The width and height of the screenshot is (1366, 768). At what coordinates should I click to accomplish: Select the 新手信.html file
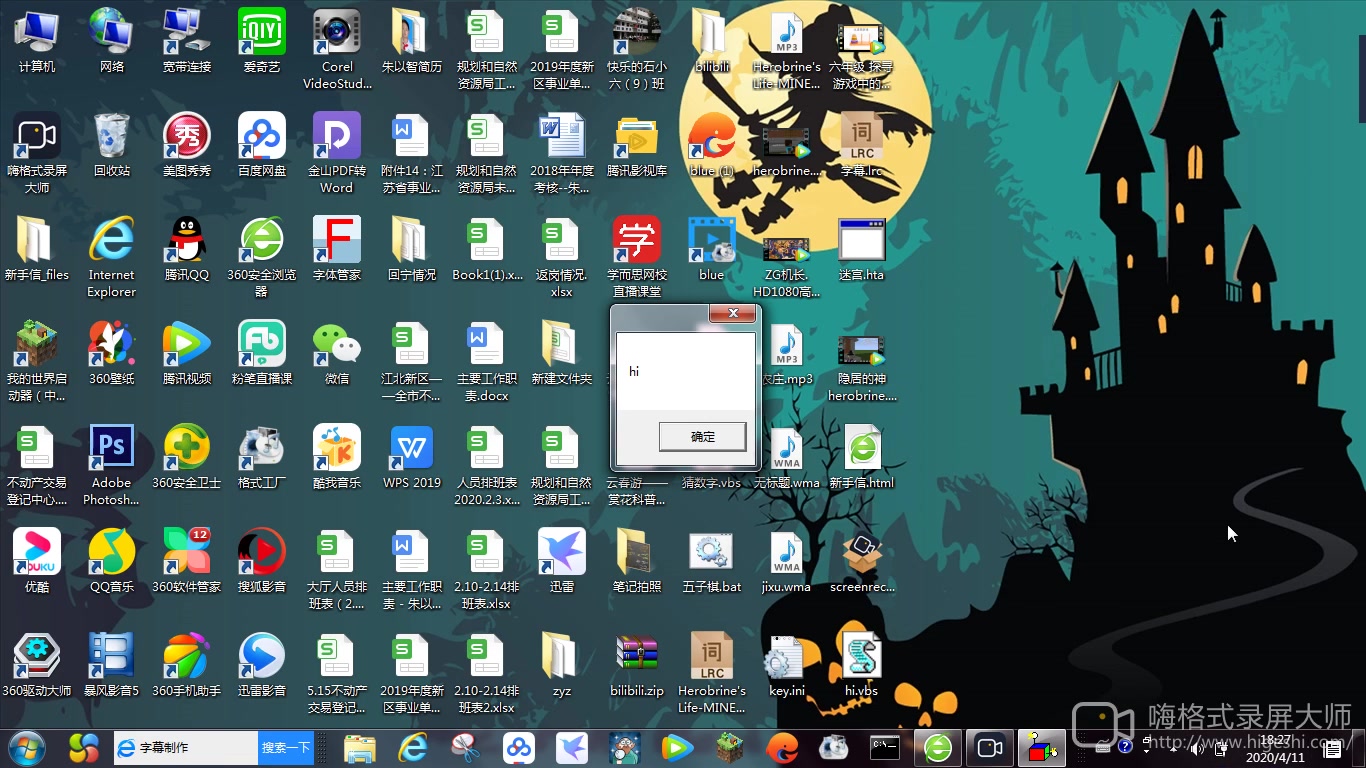click(x=862, y=457)
